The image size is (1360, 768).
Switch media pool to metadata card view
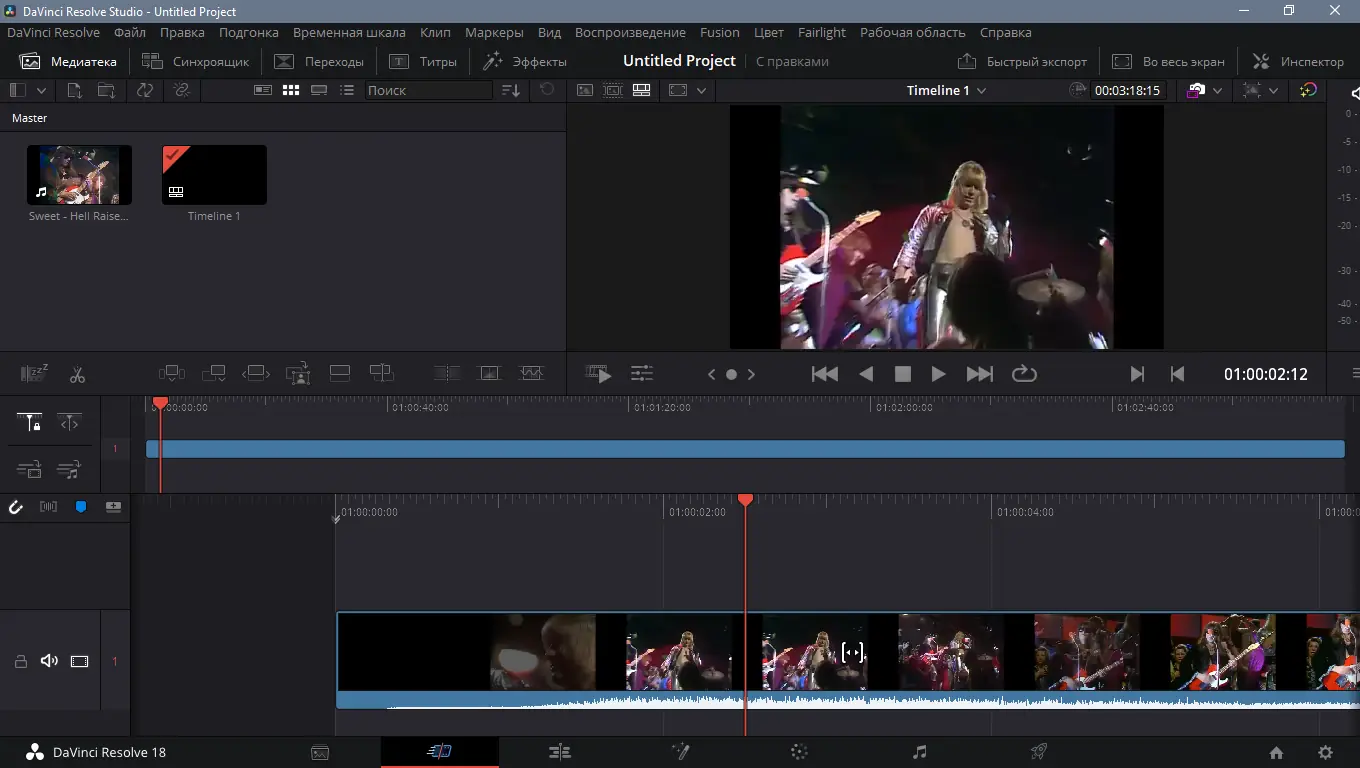tap(263, 90)
